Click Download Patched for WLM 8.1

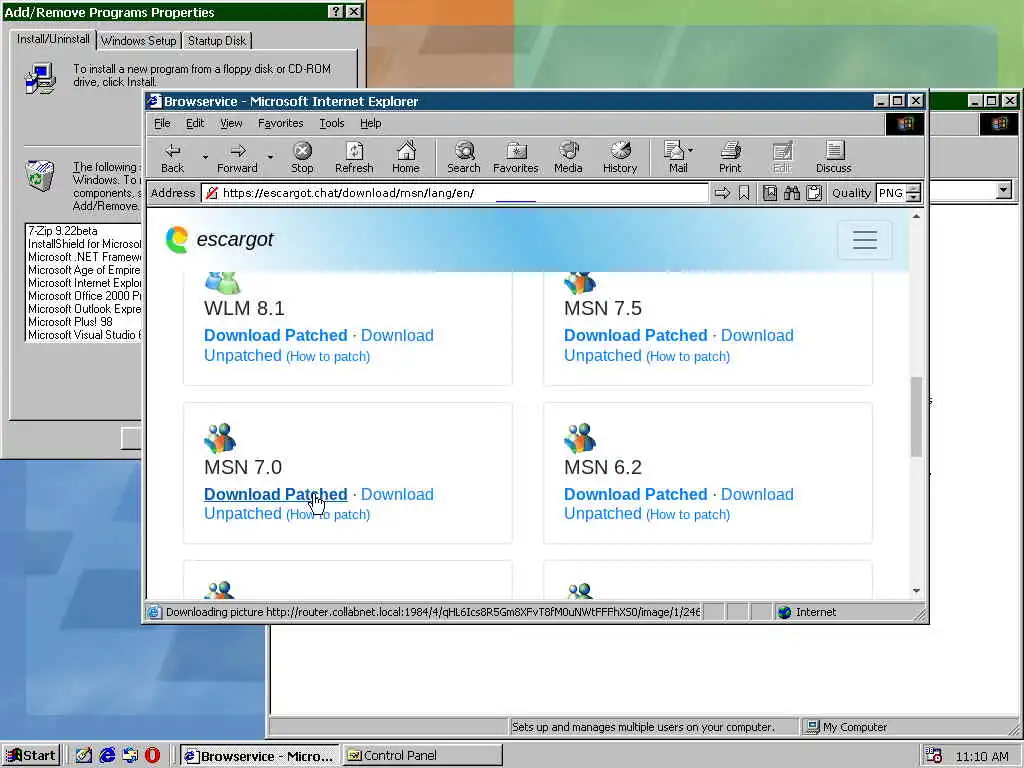[276, 335]
